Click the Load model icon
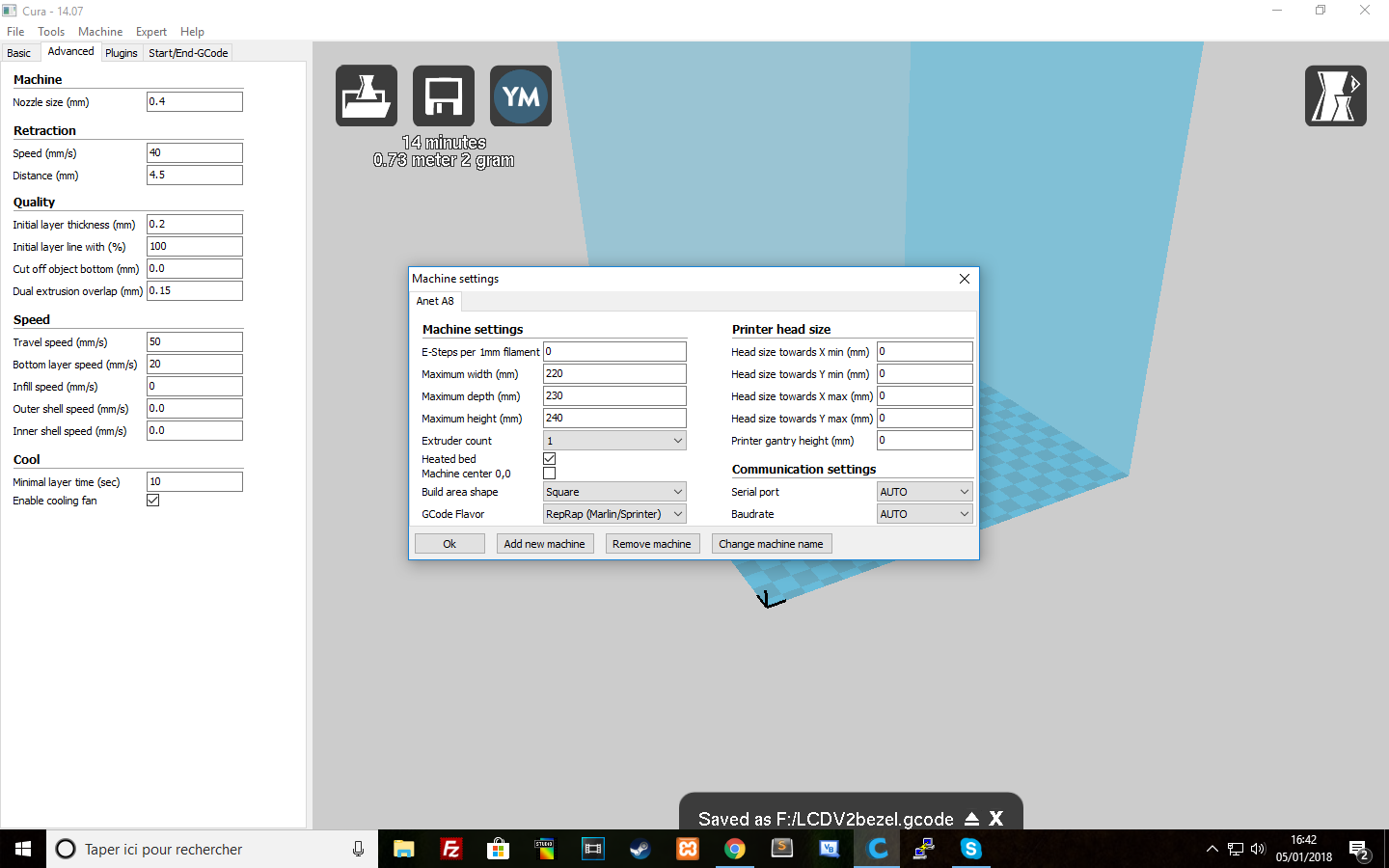1389x868 pixels. (367, 95)
